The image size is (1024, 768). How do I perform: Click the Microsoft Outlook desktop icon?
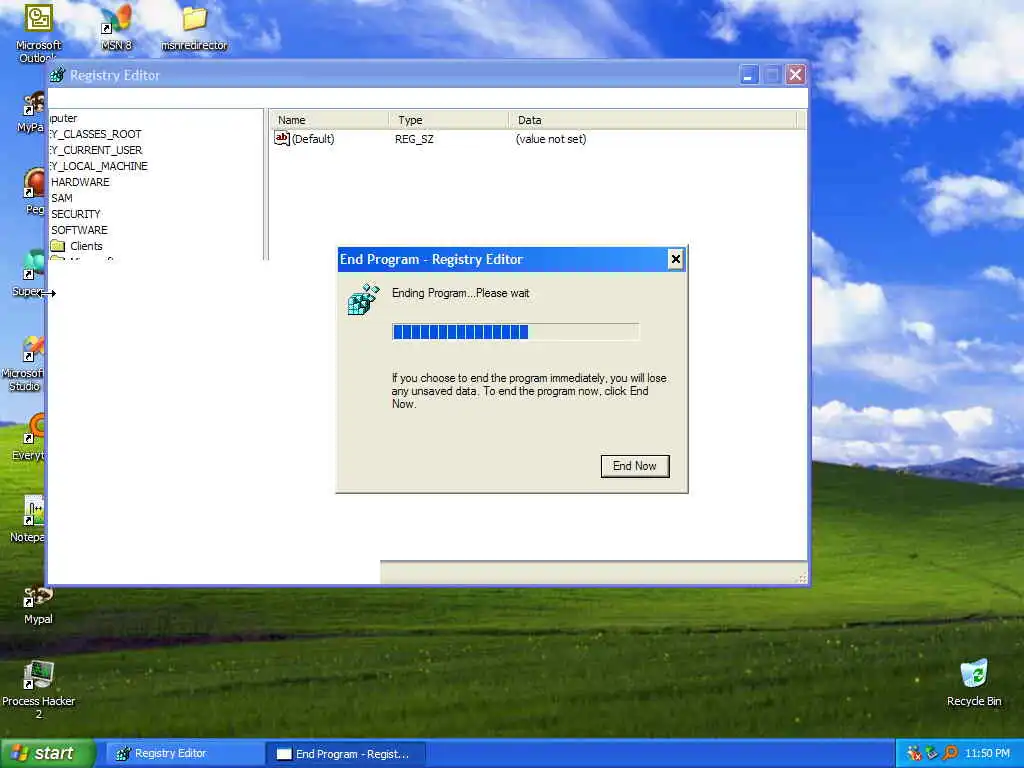coord(39,33)
